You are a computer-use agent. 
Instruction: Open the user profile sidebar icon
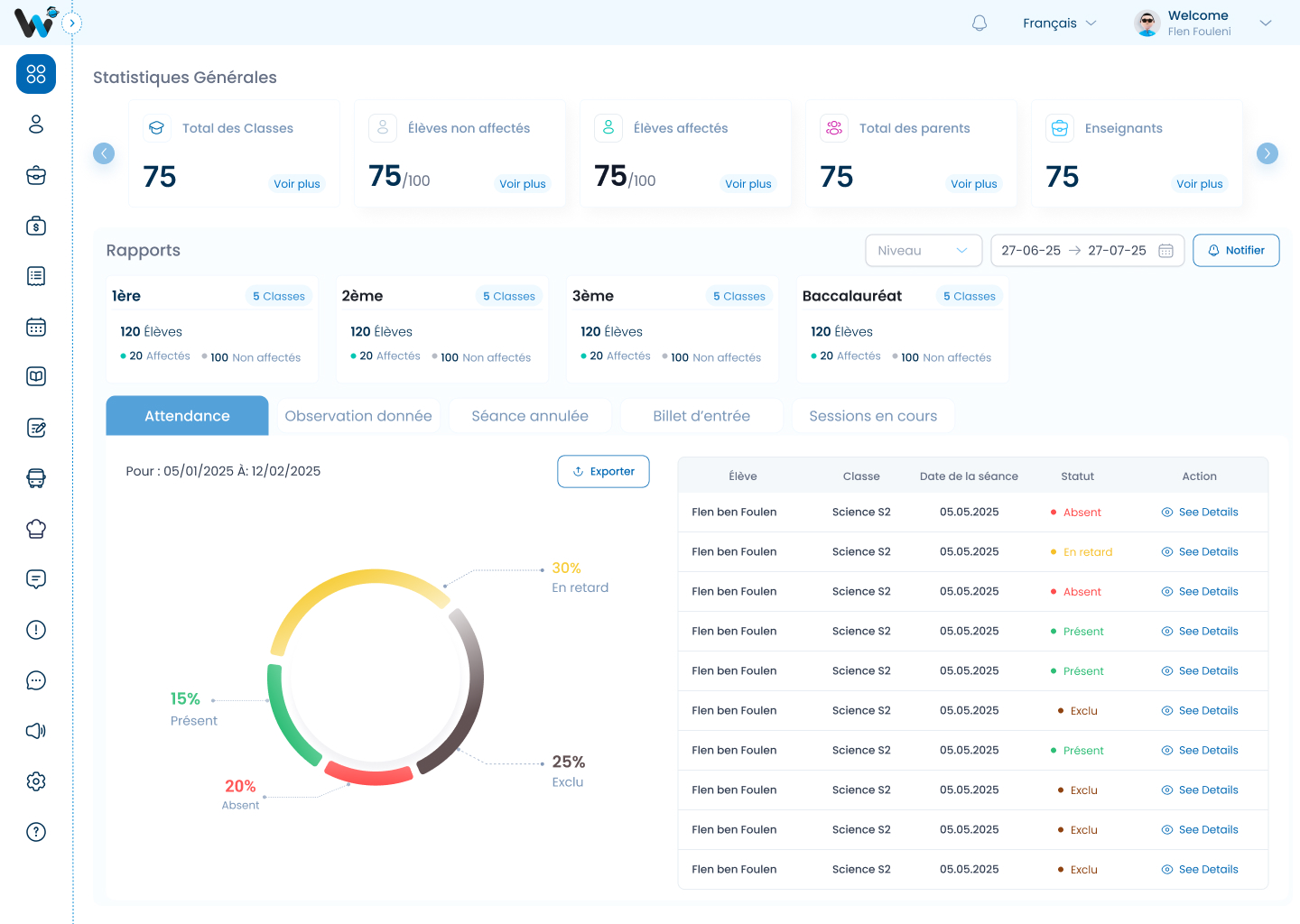(36, 125)
